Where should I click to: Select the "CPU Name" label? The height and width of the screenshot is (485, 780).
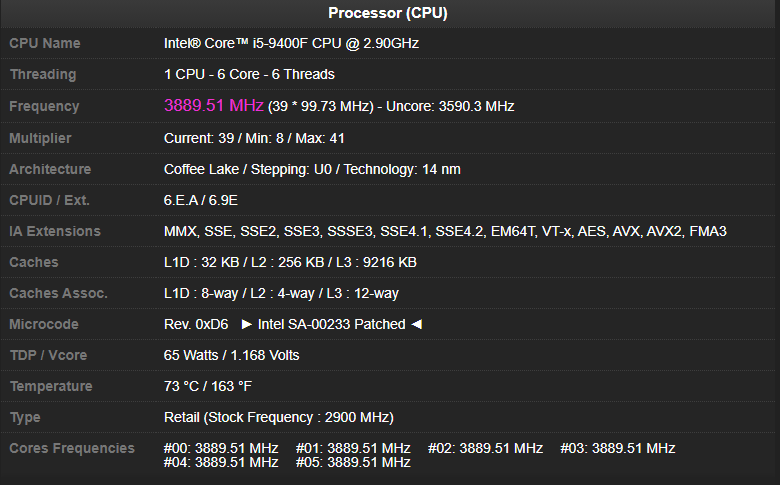[x=45, y=43]
